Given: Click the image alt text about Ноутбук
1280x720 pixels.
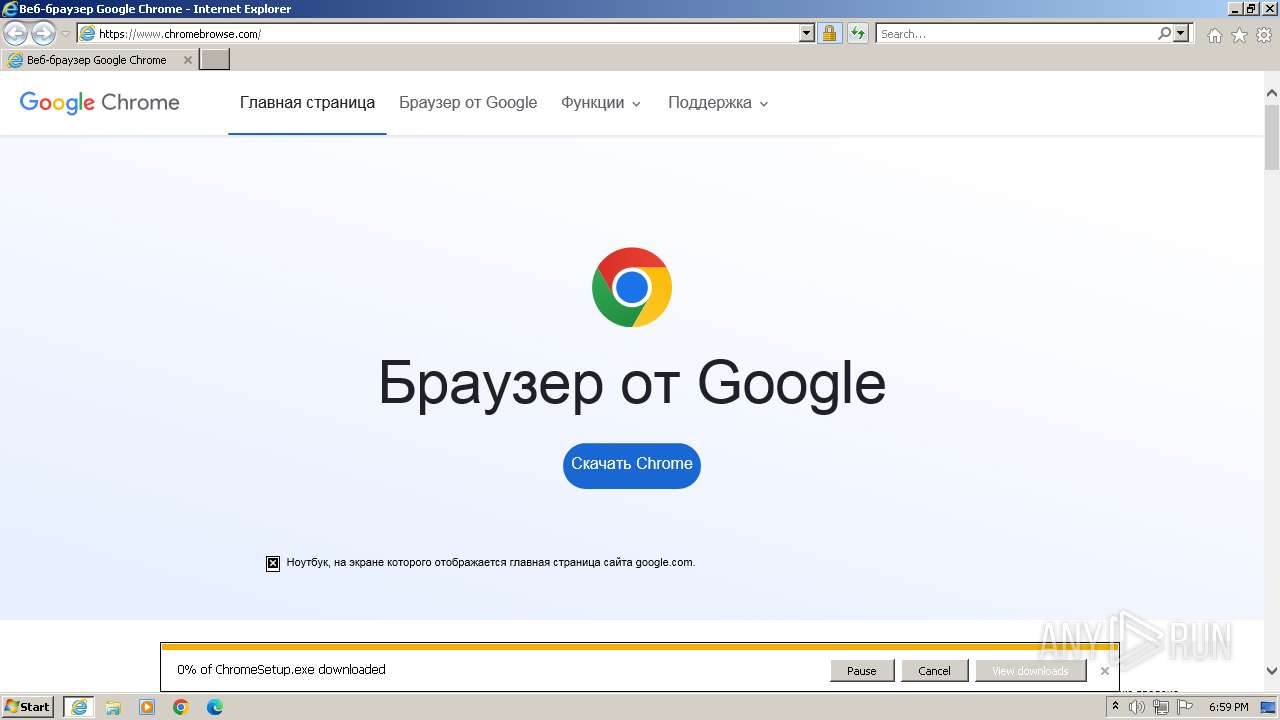Looking at the screenshot, I should (490, 562).
